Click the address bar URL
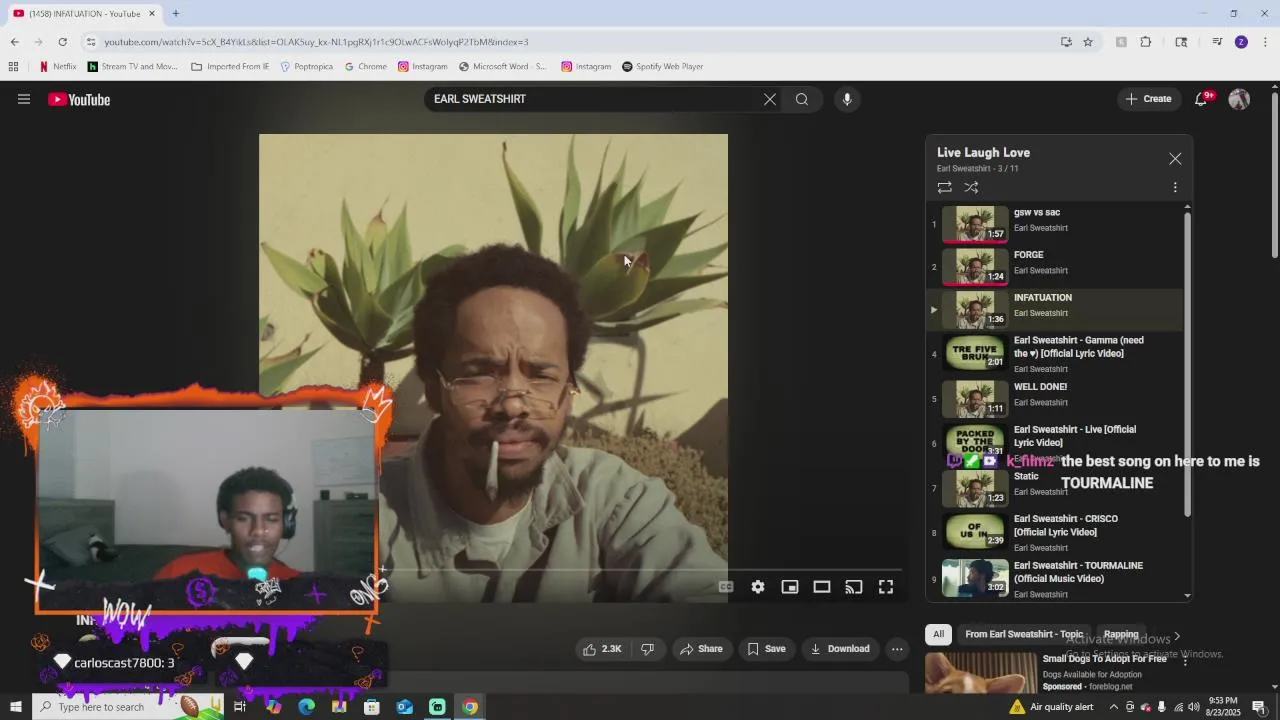 pos(316,42)
